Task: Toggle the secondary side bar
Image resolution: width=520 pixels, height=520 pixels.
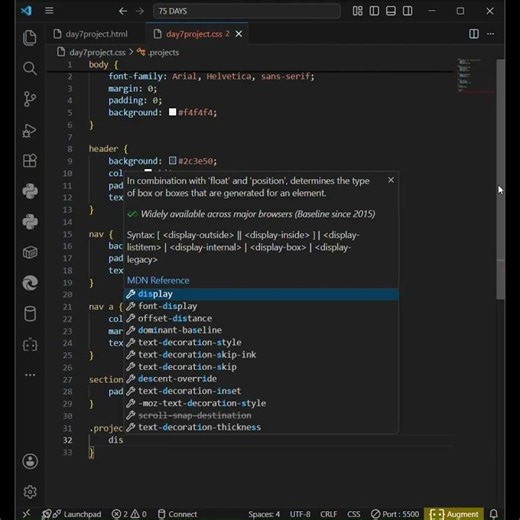Action: click(407, 11)
